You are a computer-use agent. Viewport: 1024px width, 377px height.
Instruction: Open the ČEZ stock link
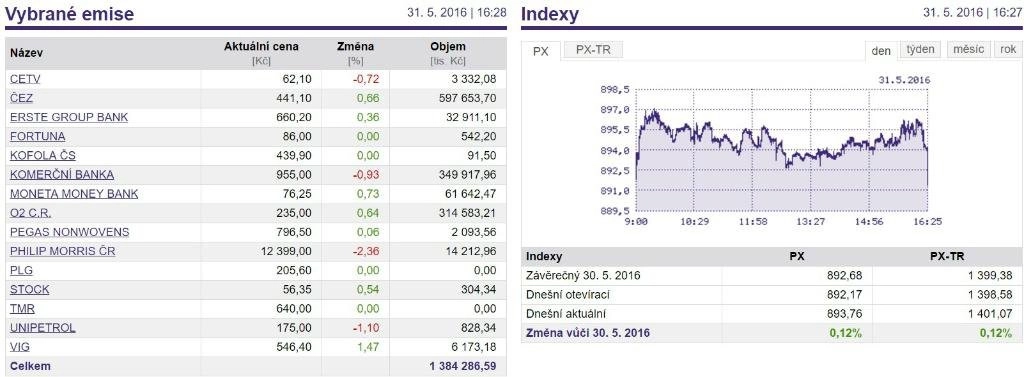22,98
